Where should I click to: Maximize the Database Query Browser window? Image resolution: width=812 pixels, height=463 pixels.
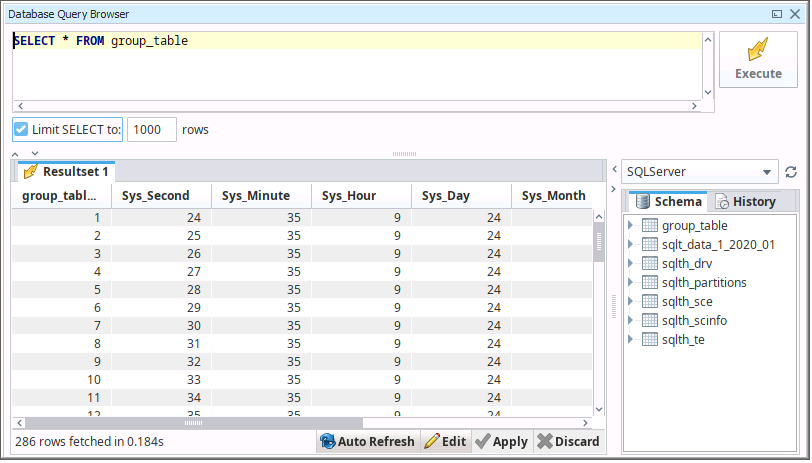[x=777, y=14]
